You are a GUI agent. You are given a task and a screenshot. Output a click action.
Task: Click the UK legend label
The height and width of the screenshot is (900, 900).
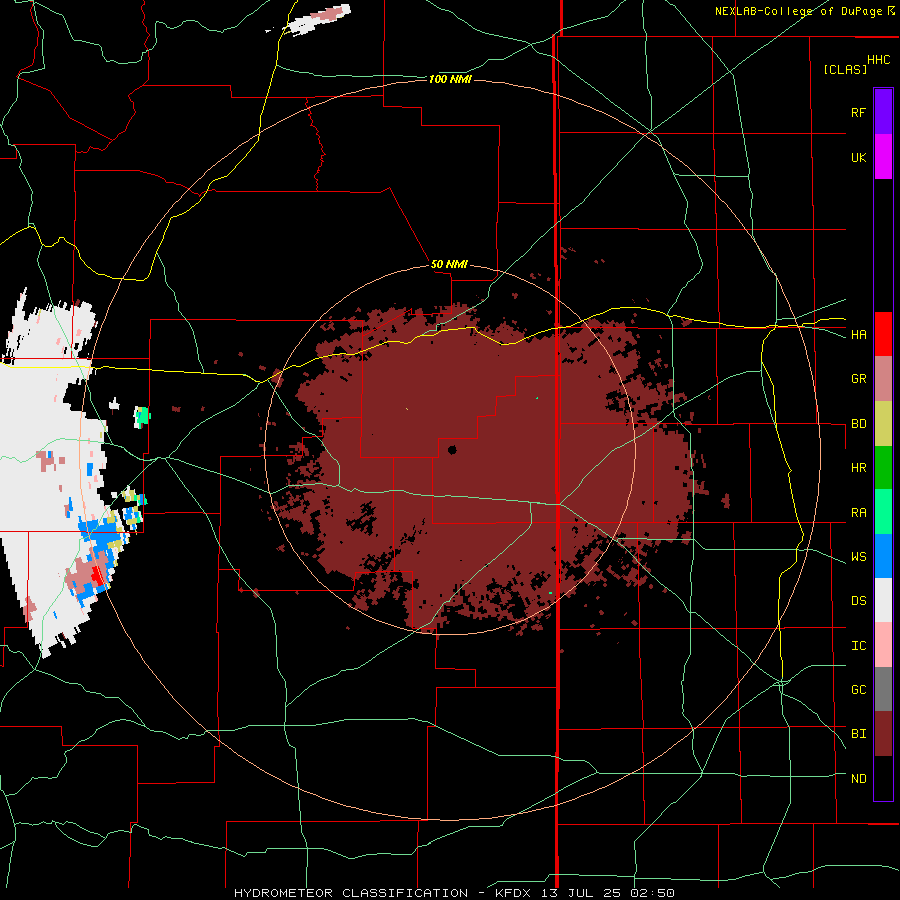pyautogui.click(x=858, y=157)
